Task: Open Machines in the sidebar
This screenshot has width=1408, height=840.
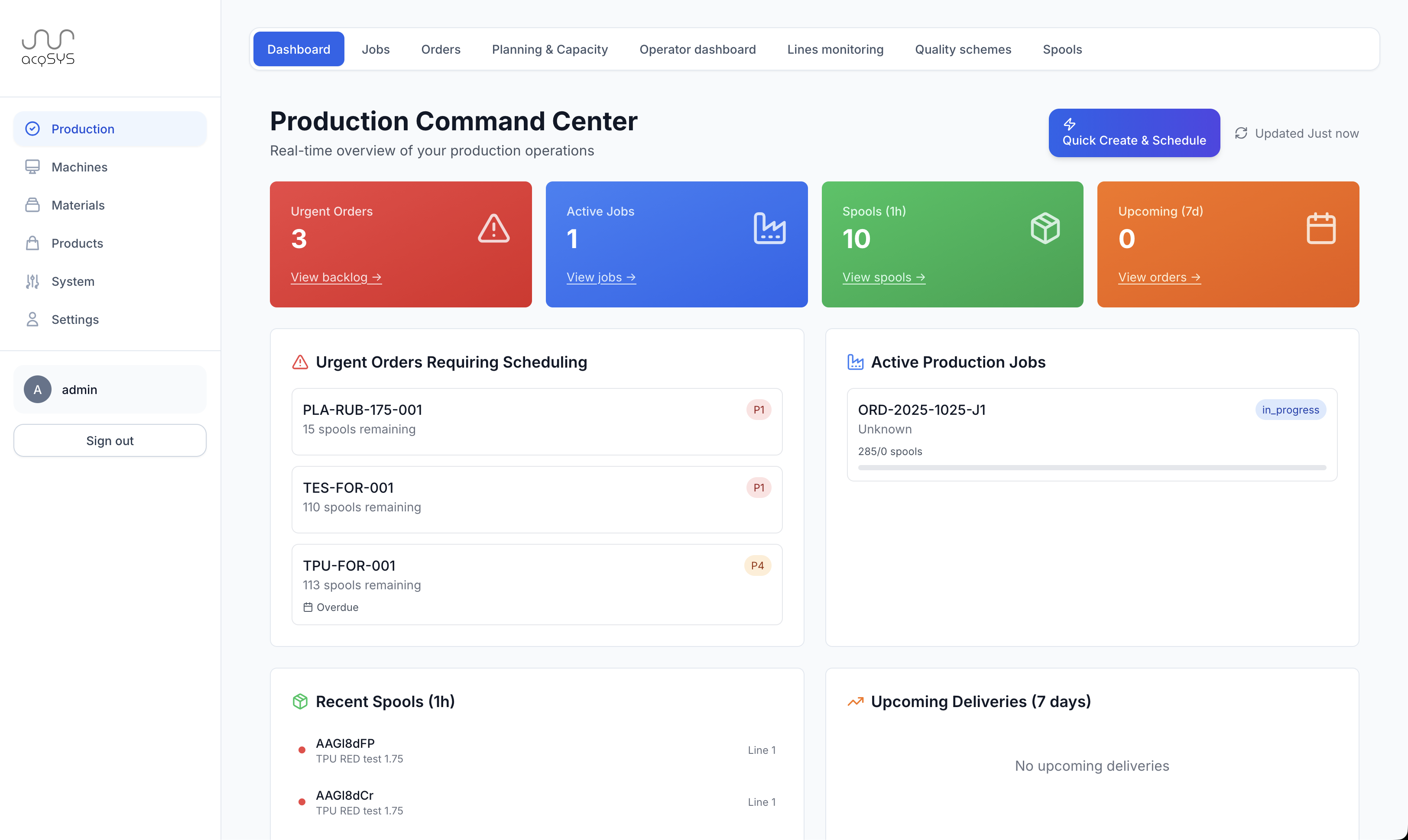Action: 79,167
